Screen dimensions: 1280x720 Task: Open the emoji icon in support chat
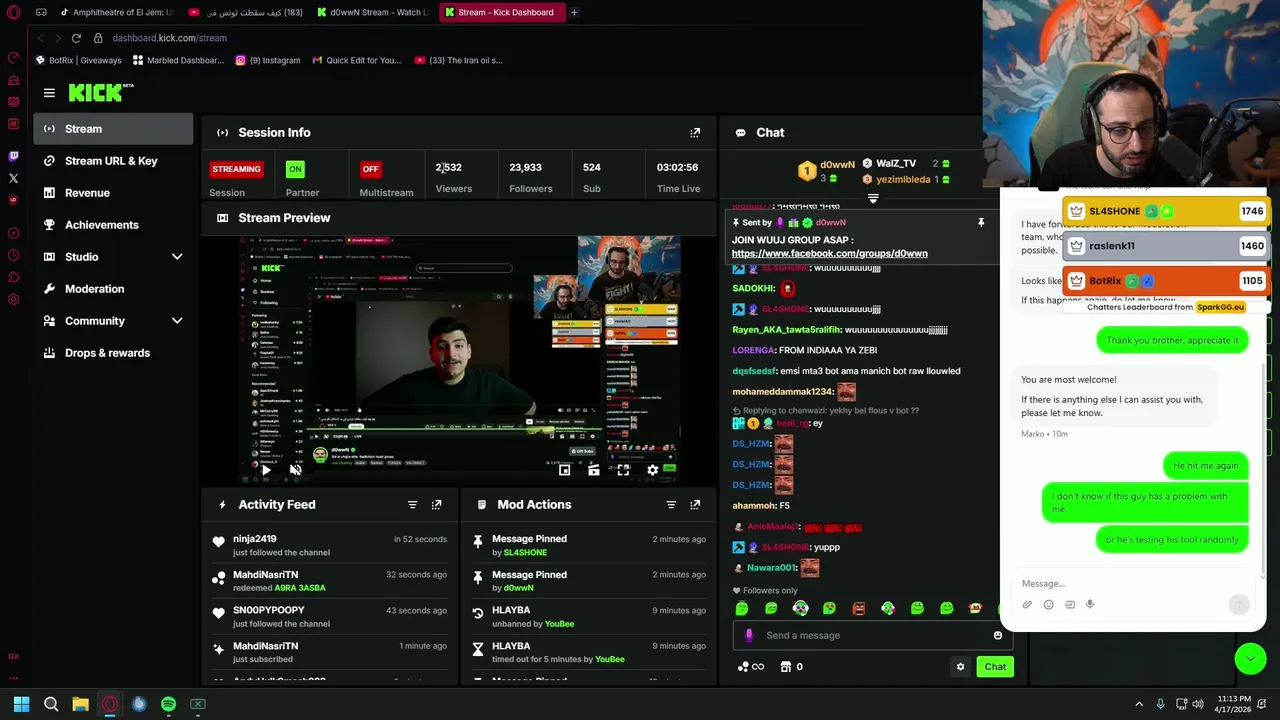pos(1048,604)
